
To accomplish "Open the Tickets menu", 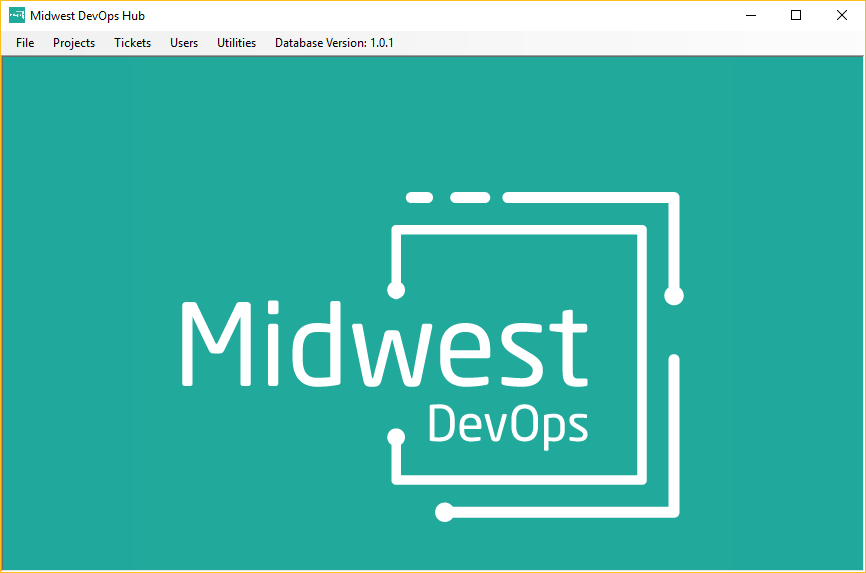I will (x=132, y=43).
